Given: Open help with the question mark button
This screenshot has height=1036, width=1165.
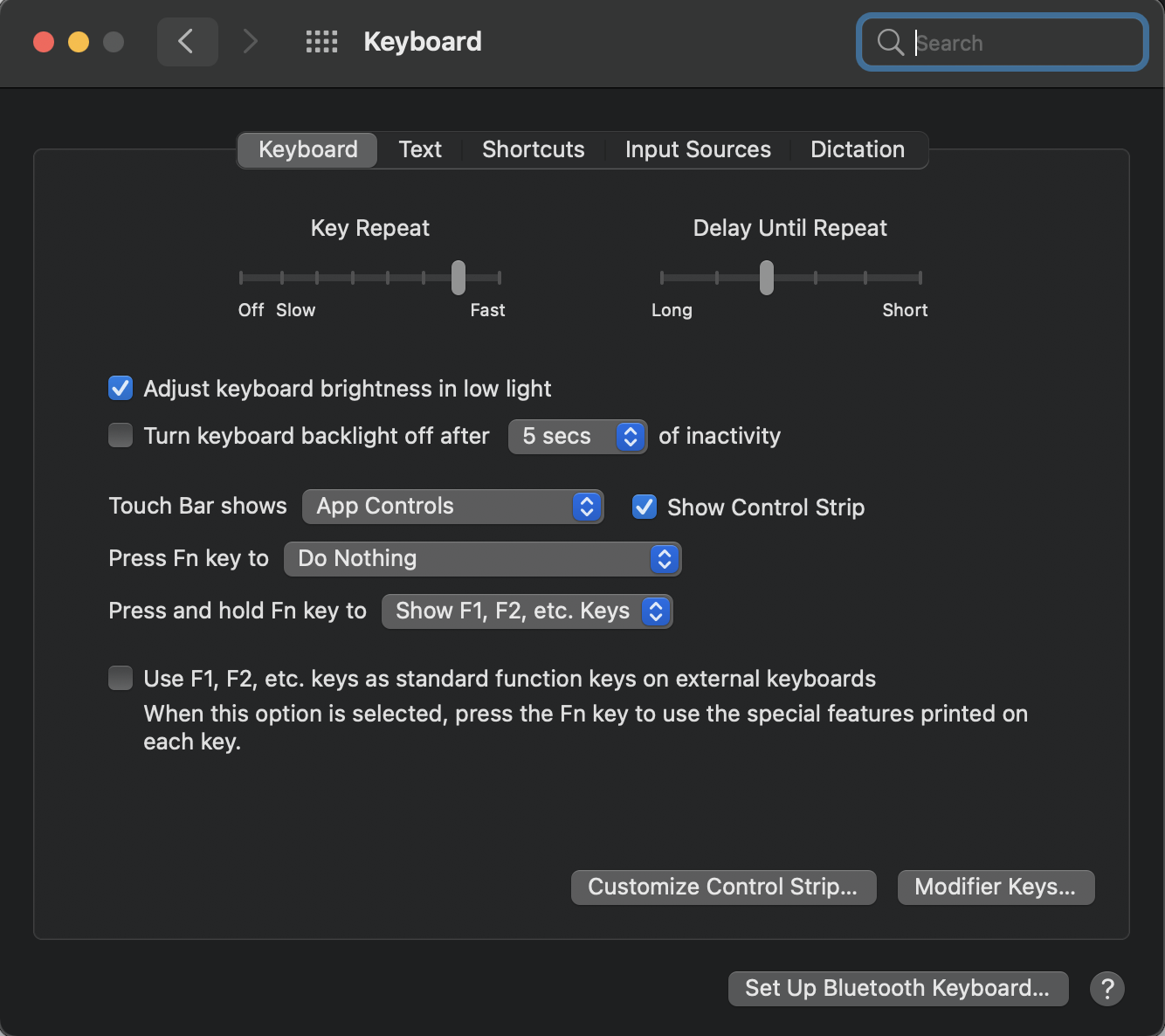Looking at the screenshot, I should click(1106, 989).
